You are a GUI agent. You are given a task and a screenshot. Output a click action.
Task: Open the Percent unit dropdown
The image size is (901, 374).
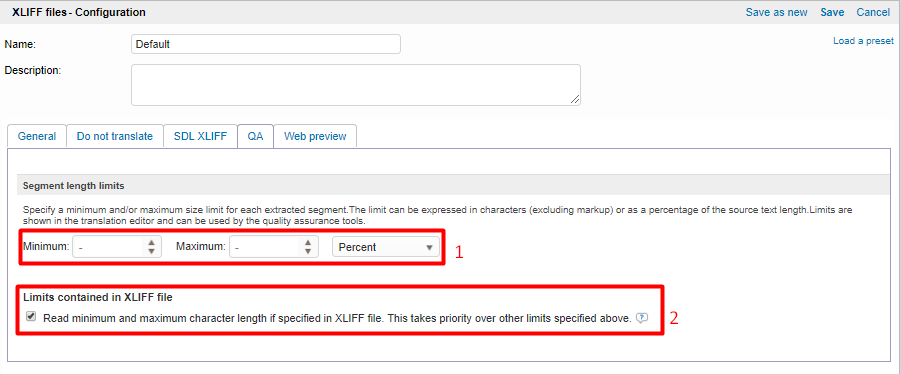pyautogui.click(x=386, y=247)
